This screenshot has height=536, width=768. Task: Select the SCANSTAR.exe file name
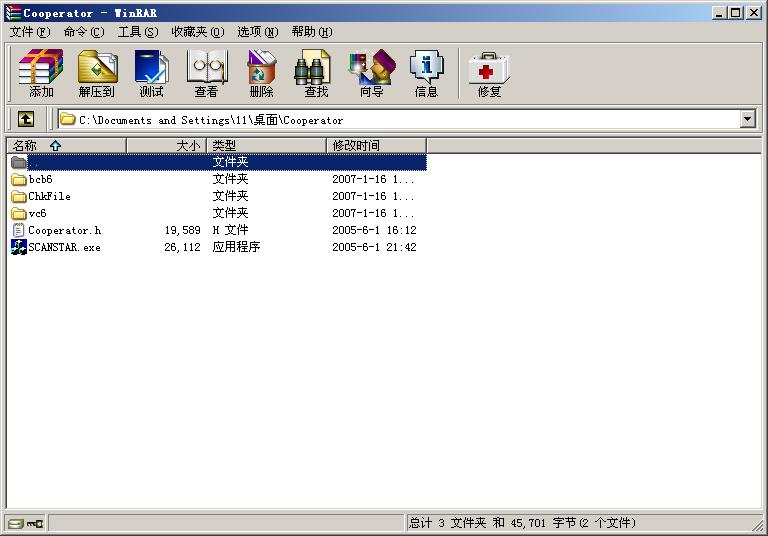pyautogui.click(x=64, y=247)
